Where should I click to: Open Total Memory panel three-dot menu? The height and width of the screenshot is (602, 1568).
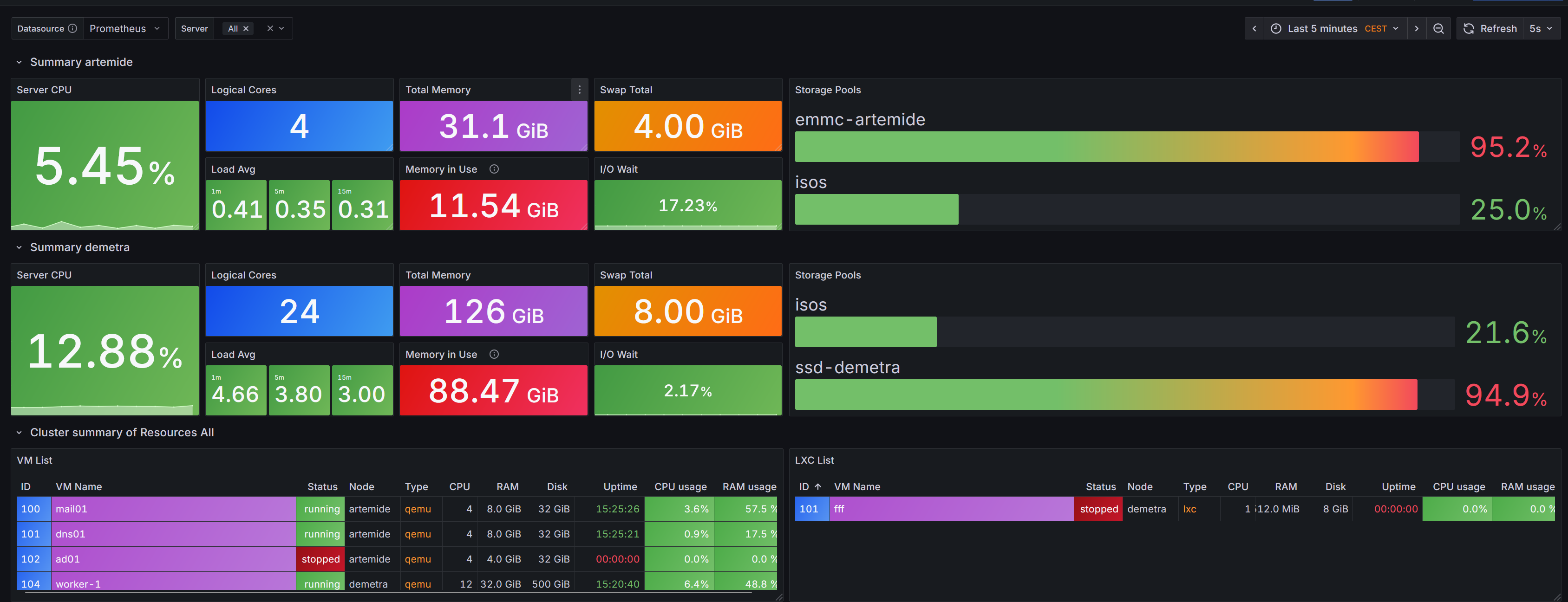pos(579,90)
